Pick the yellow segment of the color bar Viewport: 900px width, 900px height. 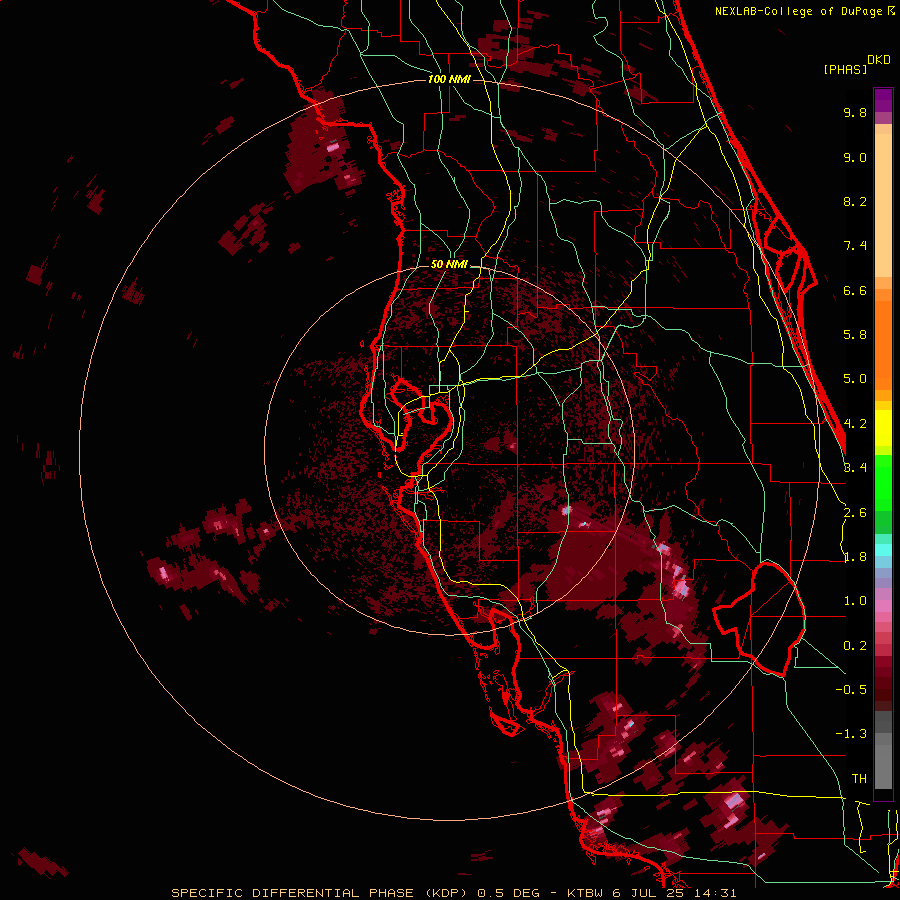coord(883,428)
